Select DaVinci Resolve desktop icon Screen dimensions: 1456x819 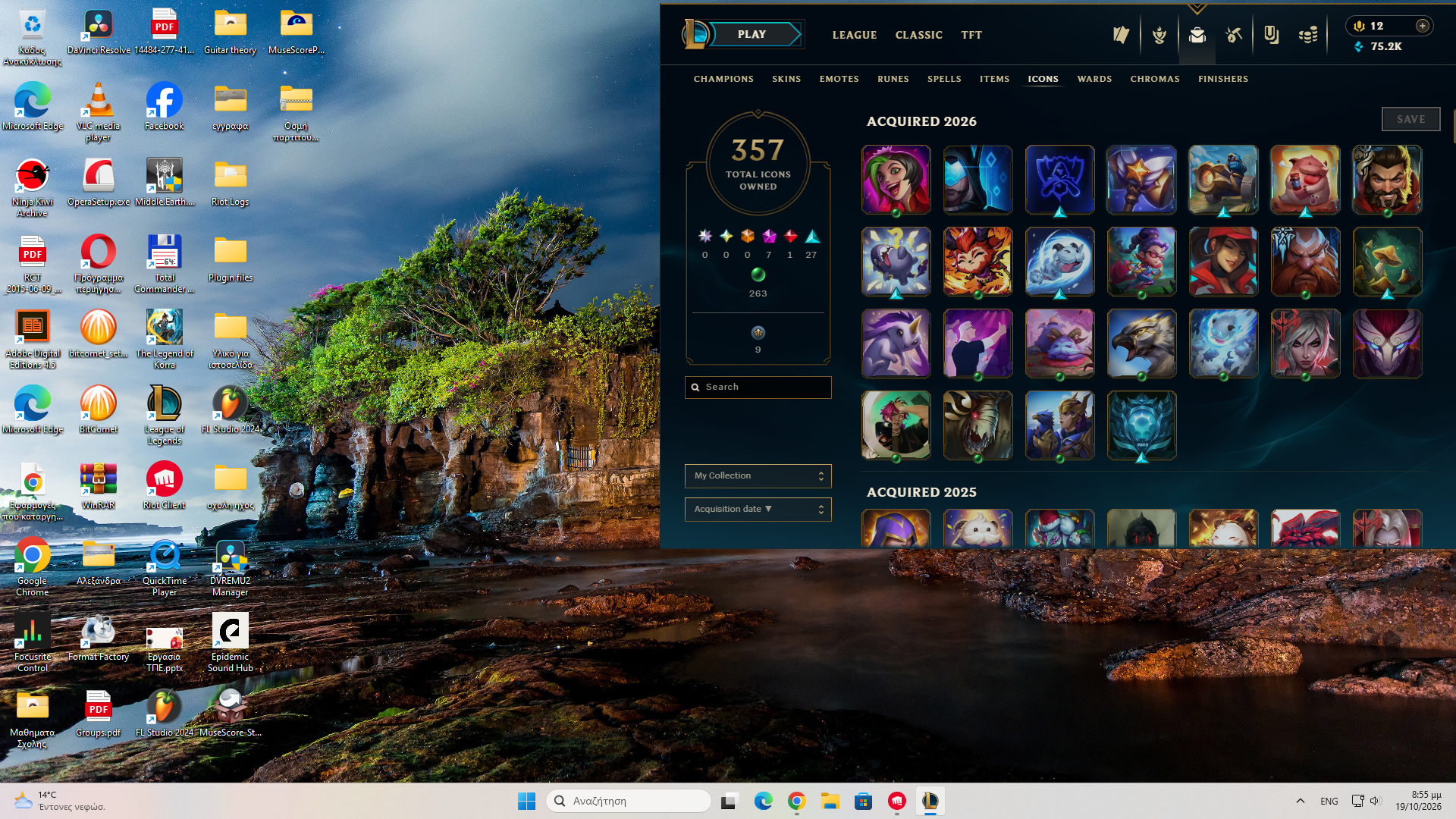(99, 31)
